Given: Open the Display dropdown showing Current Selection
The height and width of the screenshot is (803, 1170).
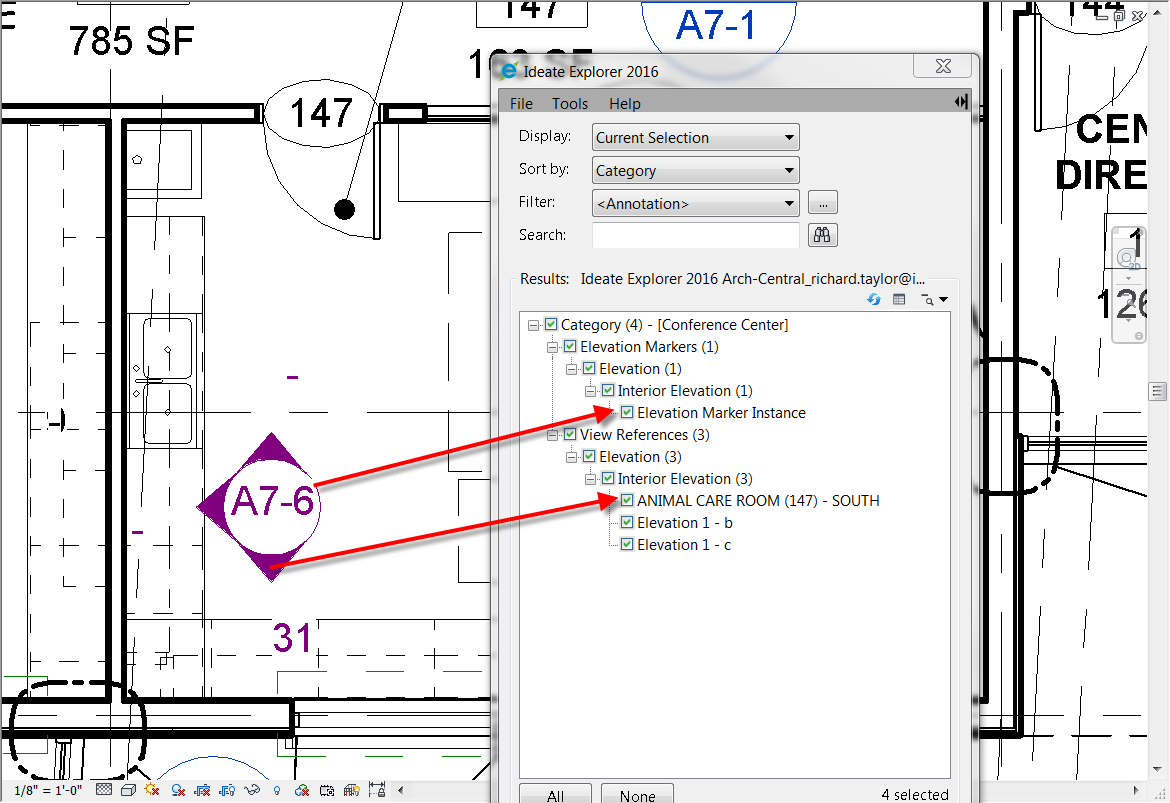Looking at the screenshot, I should [696, 138].
